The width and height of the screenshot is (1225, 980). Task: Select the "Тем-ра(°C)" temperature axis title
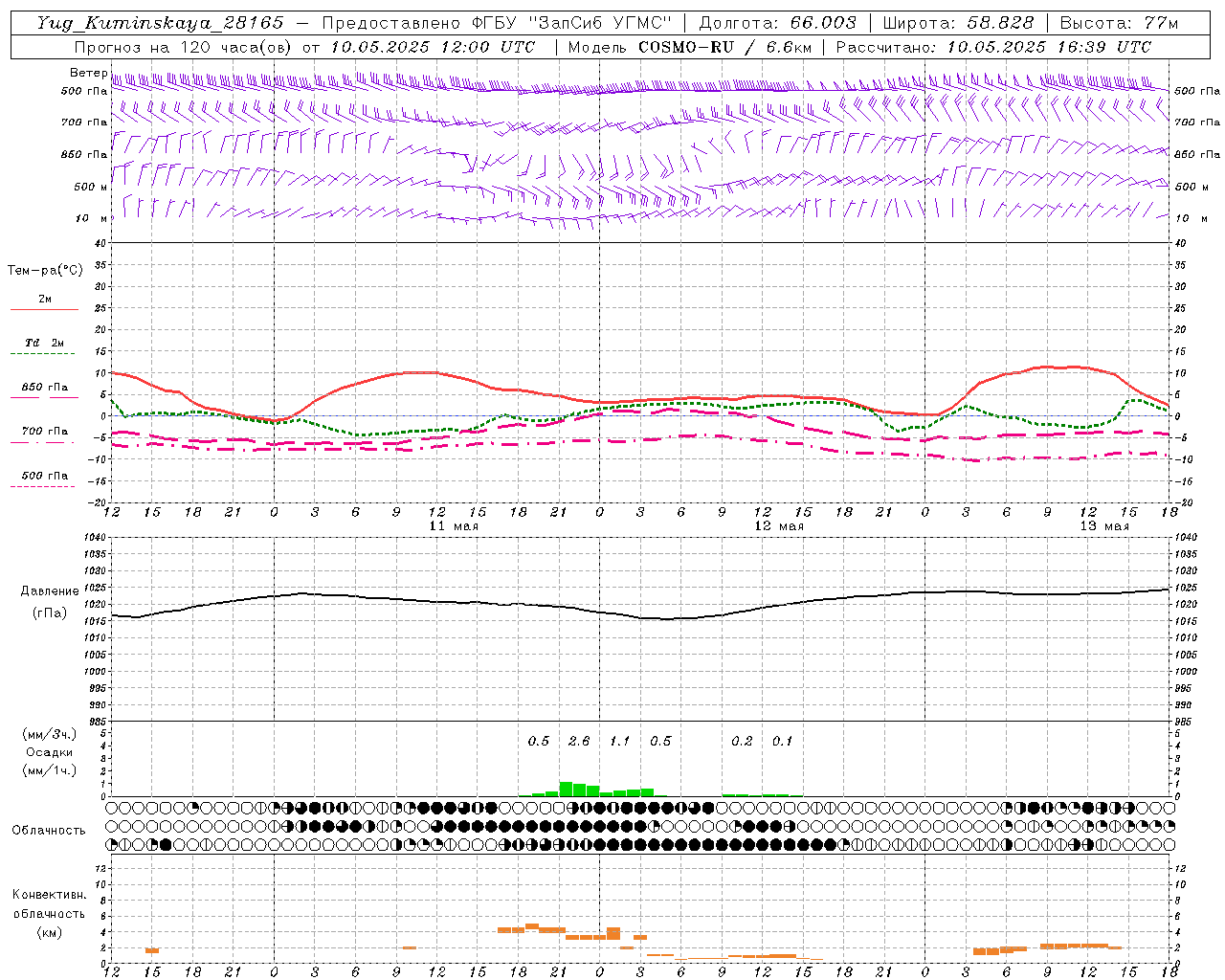point(45,271)
